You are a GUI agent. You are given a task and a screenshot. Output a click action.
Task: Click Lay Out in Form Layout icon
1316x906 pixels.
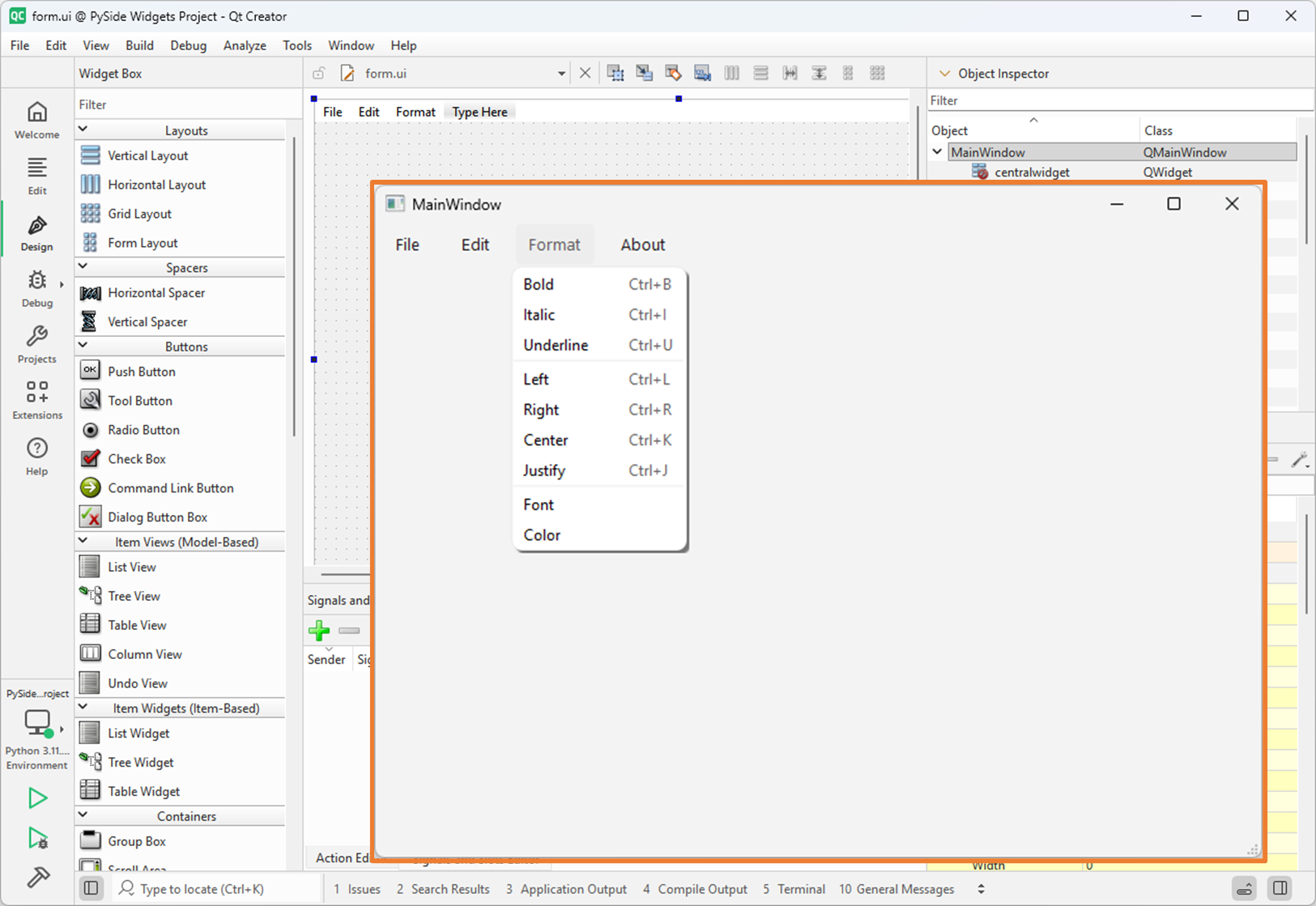click(x=849, y=74)
